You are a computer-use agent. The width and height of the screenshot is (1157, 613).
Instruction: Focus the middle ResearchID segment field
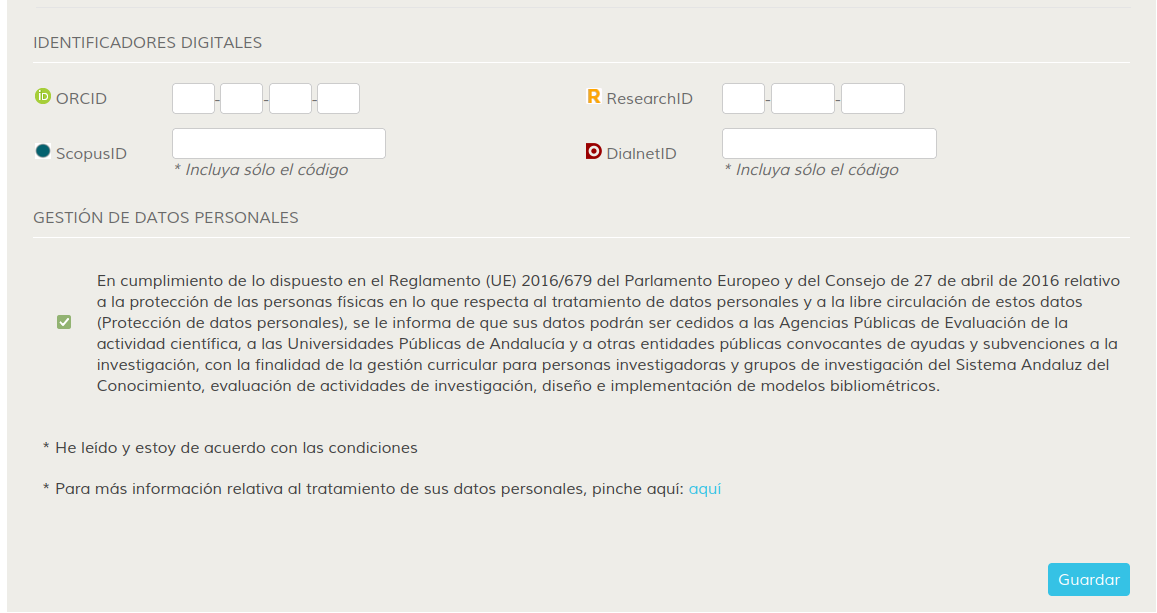coord(803,99)
